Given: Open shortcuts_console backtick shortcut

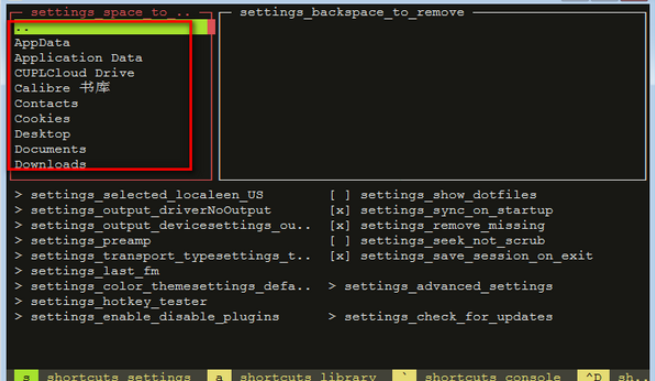Looking at the screenshot, I should click(x=404, y=376).
